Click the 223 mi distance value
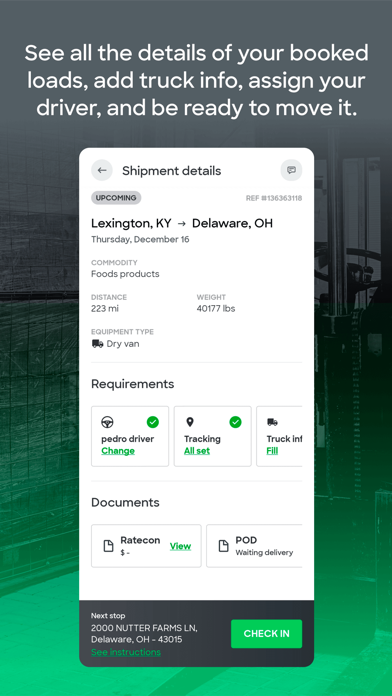Image resolution: width=392 pixels, height=696 pixels. tap(105, 308)
